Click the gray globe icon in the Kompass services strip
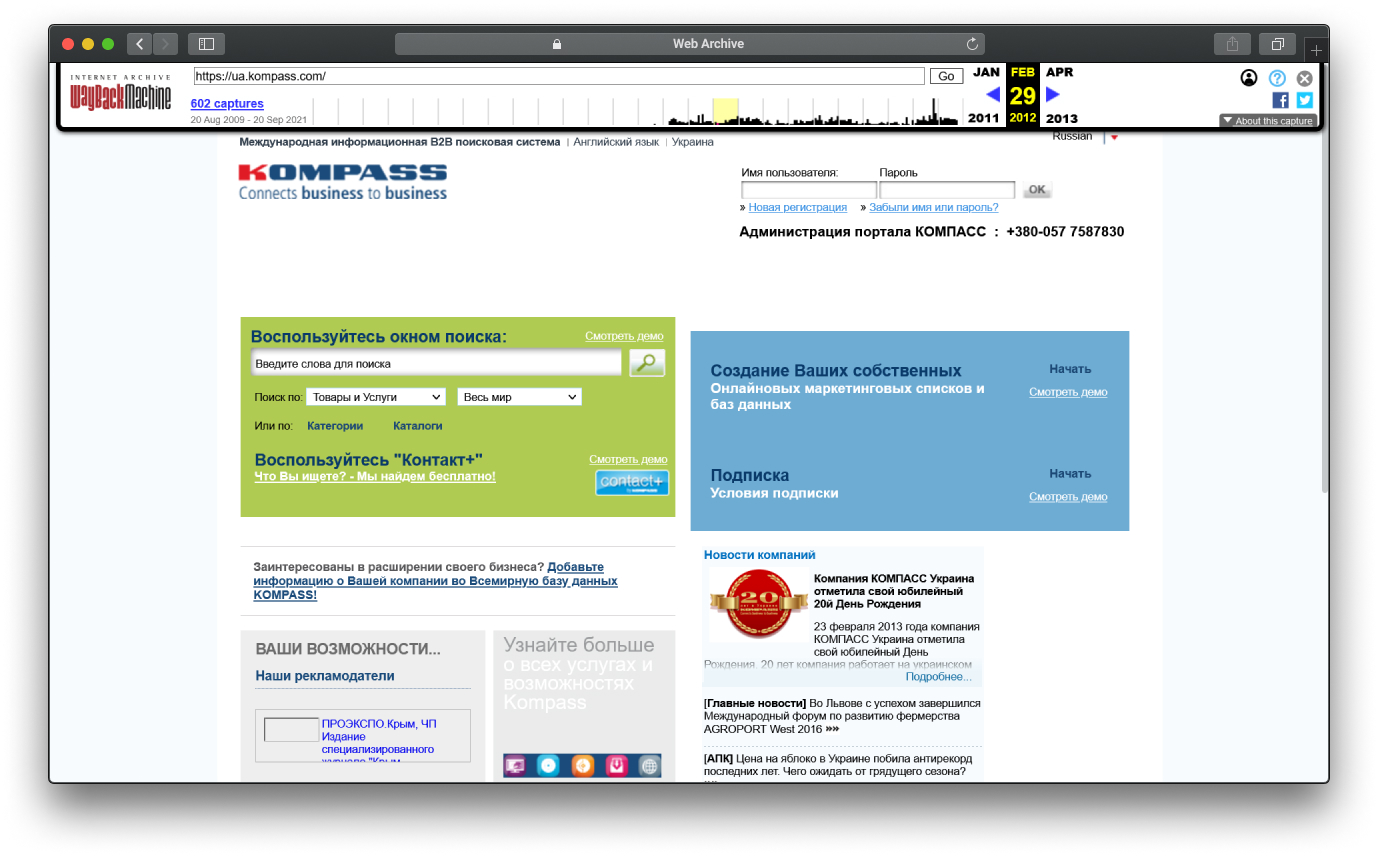 tap(652, 765)
